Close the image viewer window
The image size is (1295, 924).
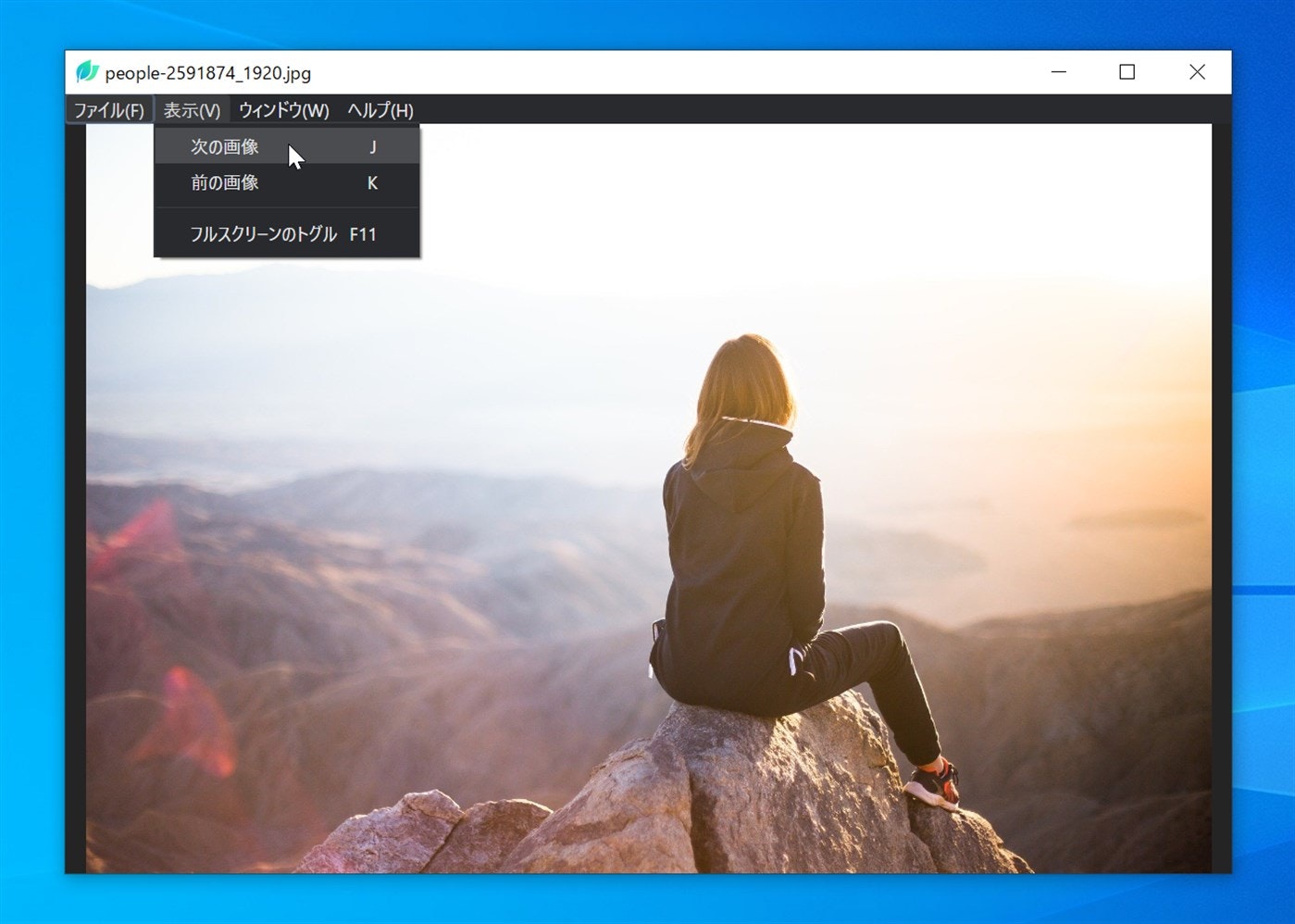point(1197,71)
